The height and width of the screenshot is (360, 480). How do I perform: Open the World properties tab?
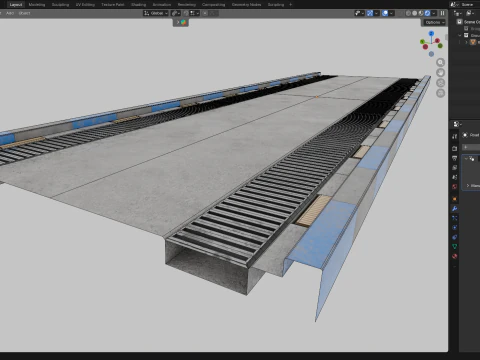point(455,187)
